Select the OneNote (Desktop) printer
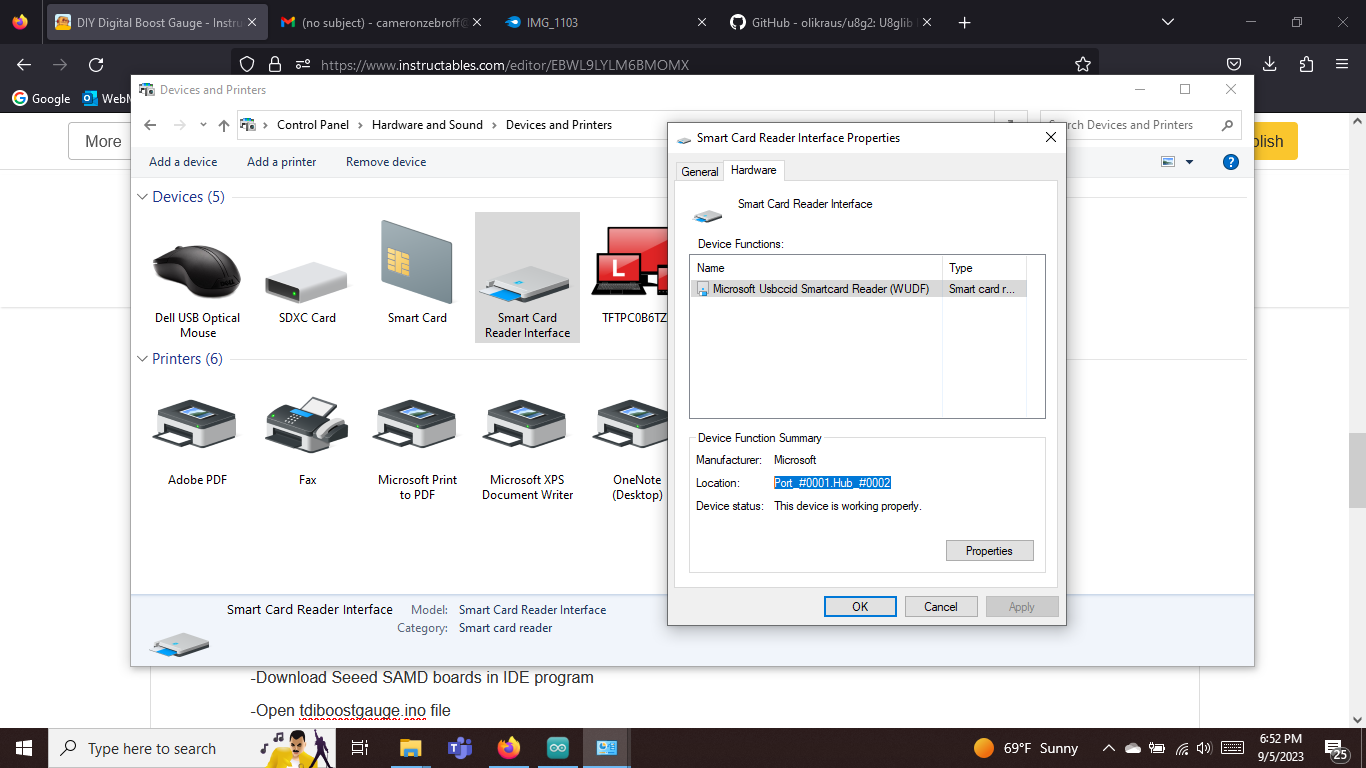Image resolution: width=1366 pixels, height=768 pixels. [637, 448]
